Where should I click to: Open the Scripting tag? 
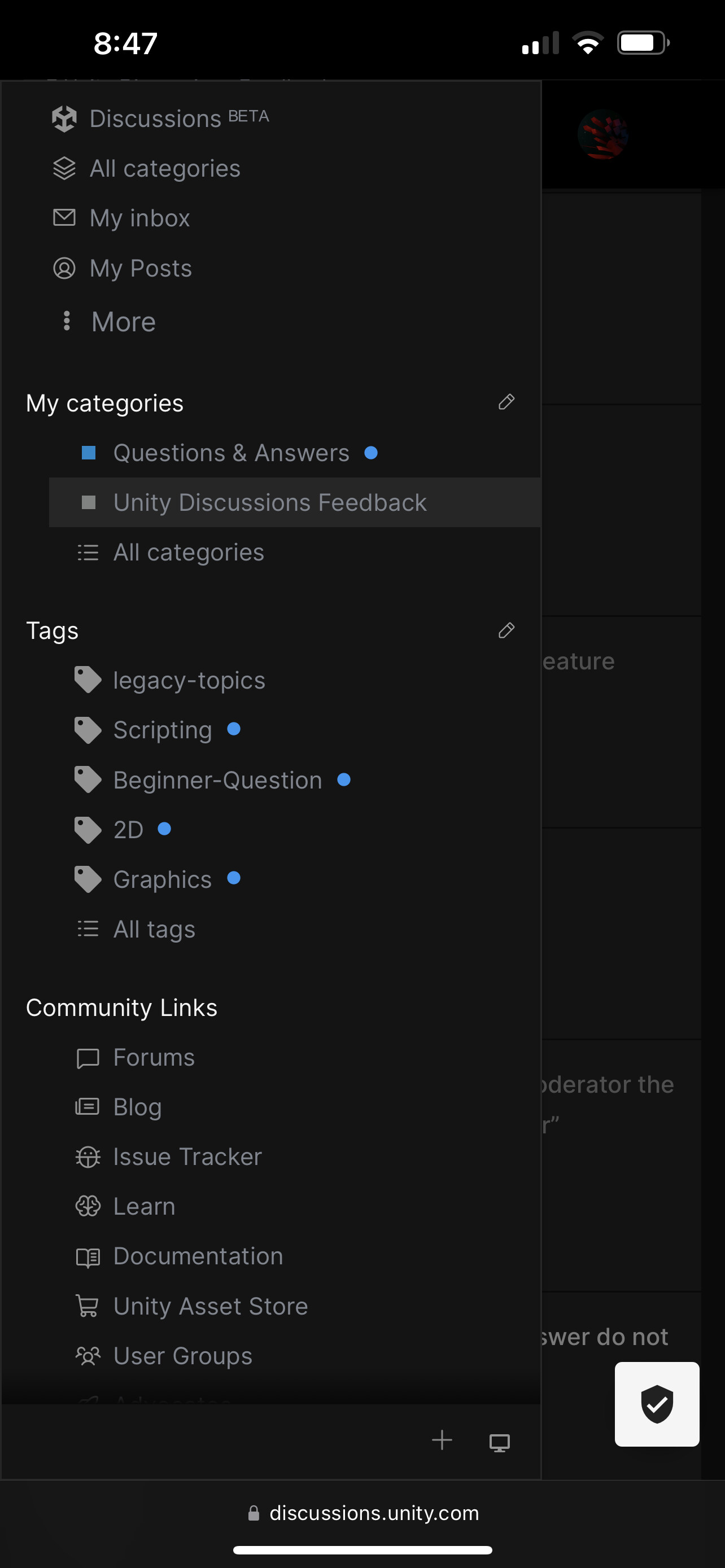click(x=163, y=730)
